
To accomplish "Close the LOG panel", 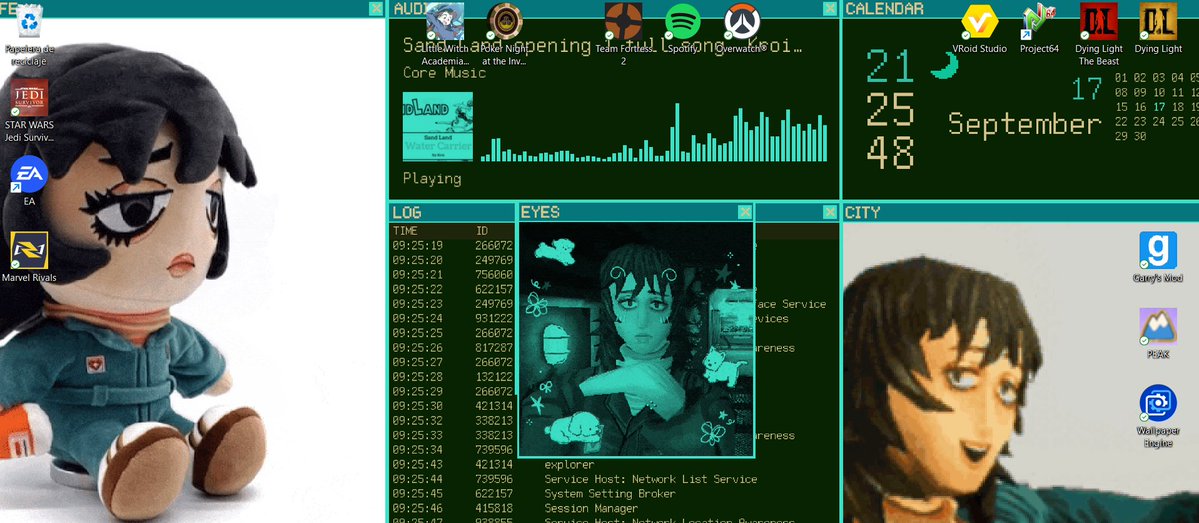I will 830,212.
